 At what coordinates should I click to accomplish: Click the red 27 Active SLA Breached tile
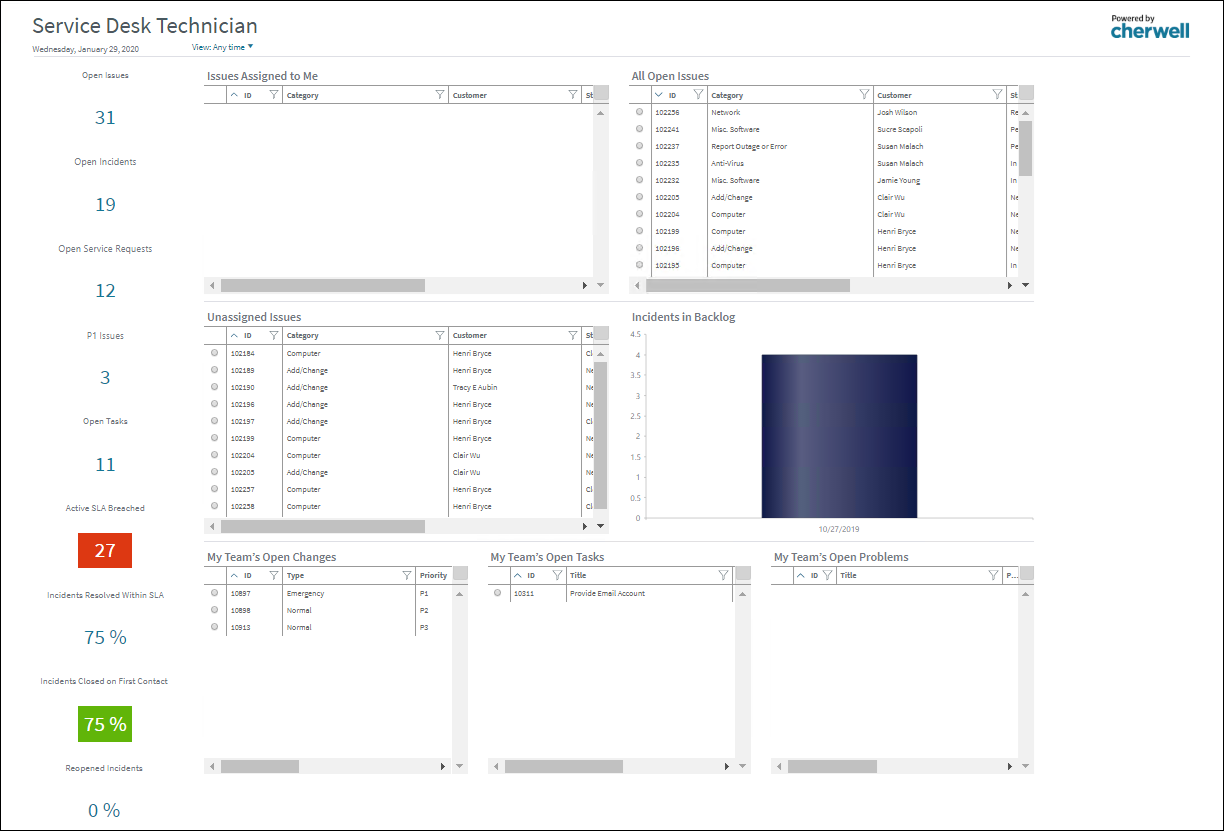(104, 550)
